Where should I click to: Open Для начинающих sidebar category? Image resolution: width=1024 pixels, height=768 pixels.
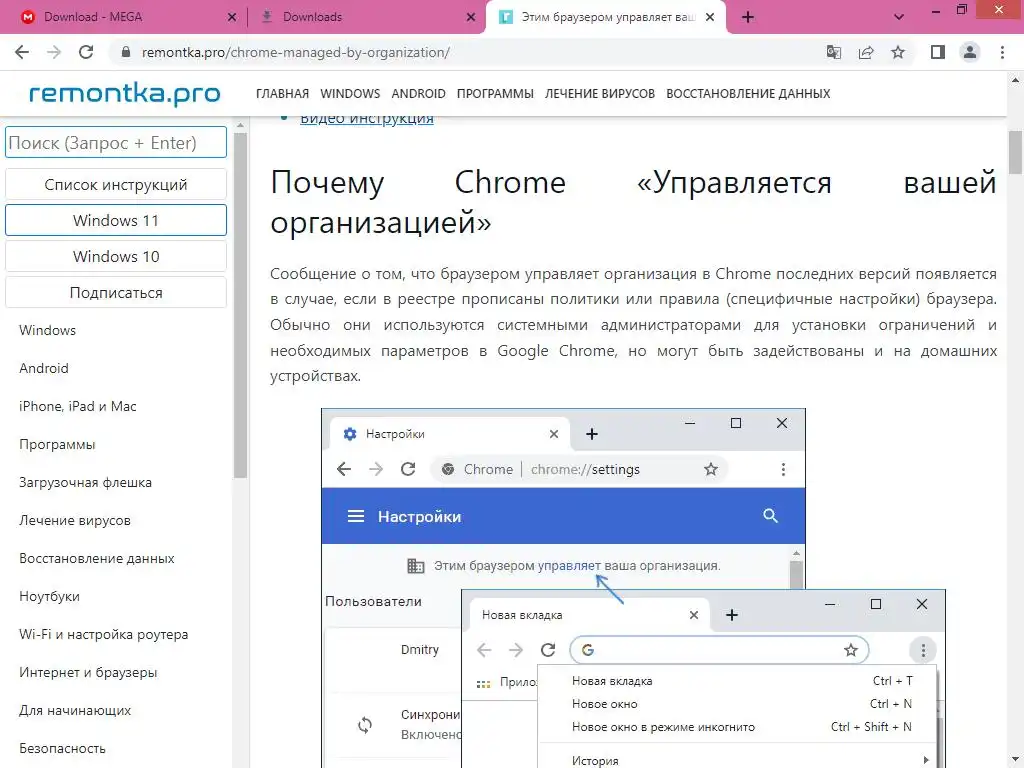[75, 710]
